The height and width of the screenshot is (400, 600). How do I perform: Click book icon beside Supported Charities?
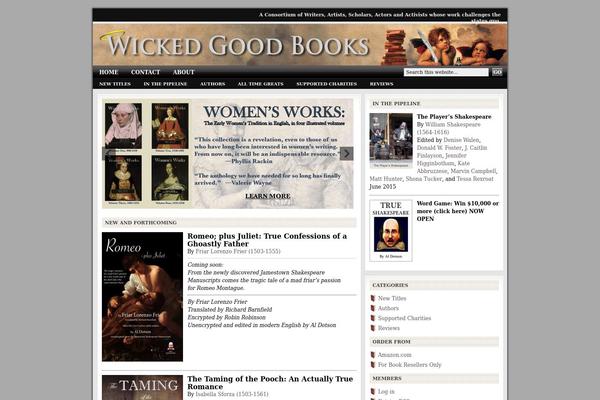click(x=373, y=318)
